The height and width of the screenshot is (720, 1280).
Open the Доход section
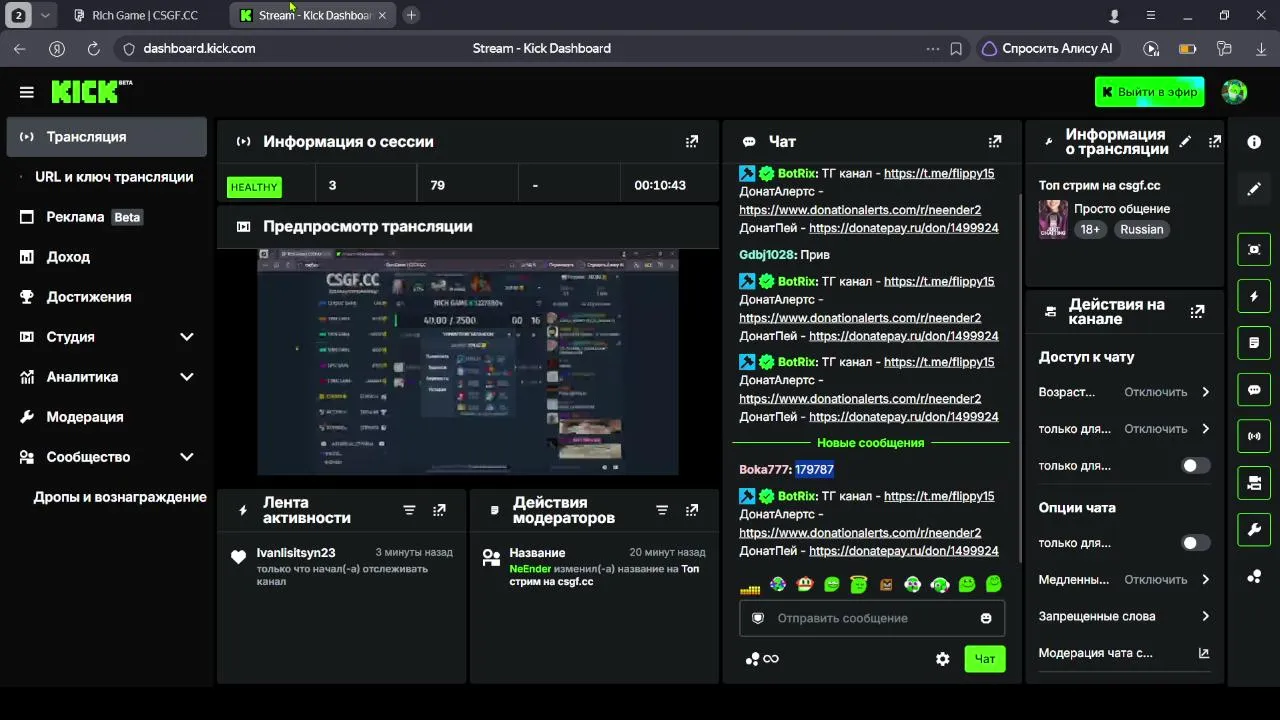tap(107, 257)
